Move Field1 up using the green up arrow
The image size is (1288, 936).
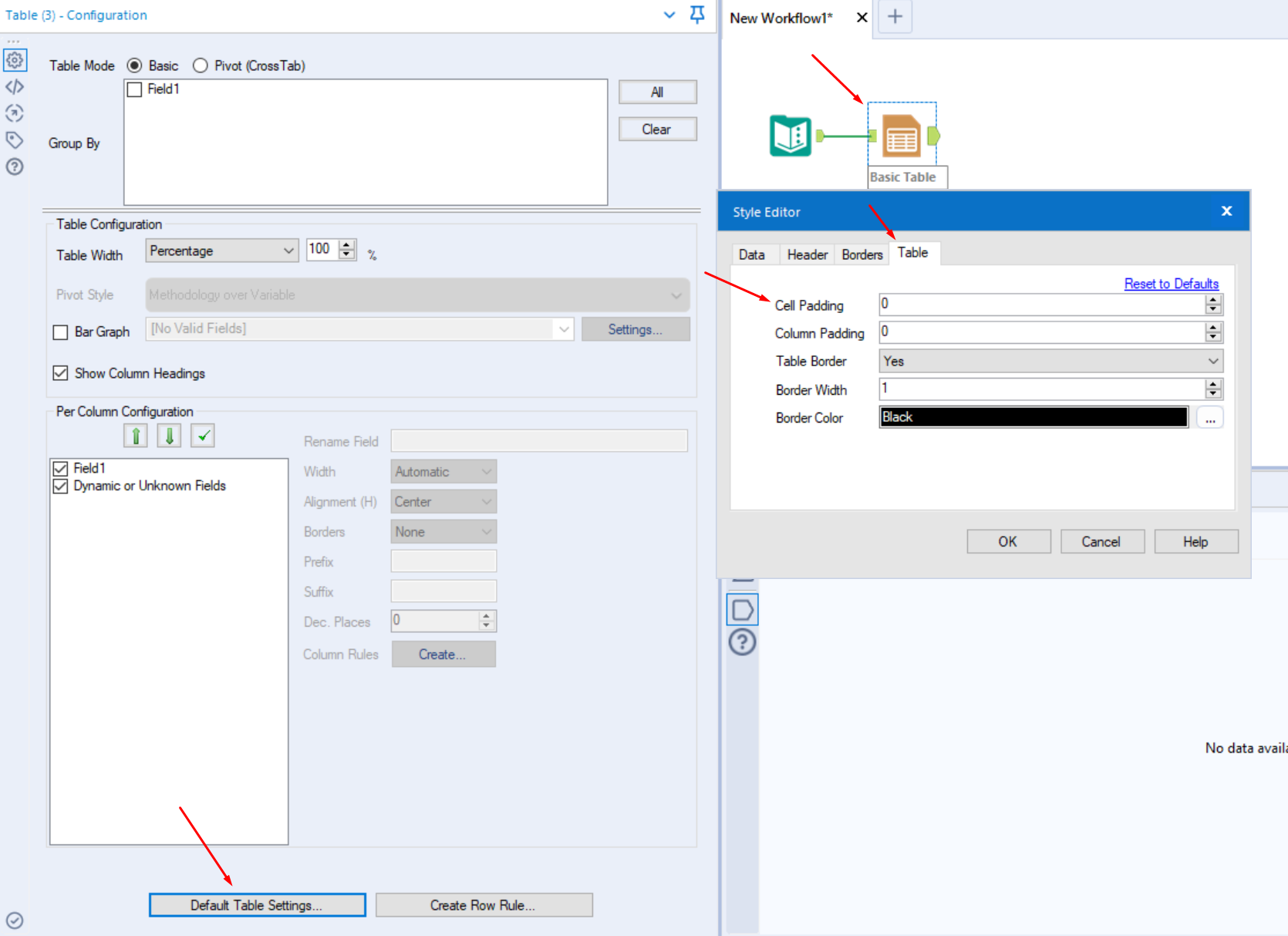click(x=135, y=435)
